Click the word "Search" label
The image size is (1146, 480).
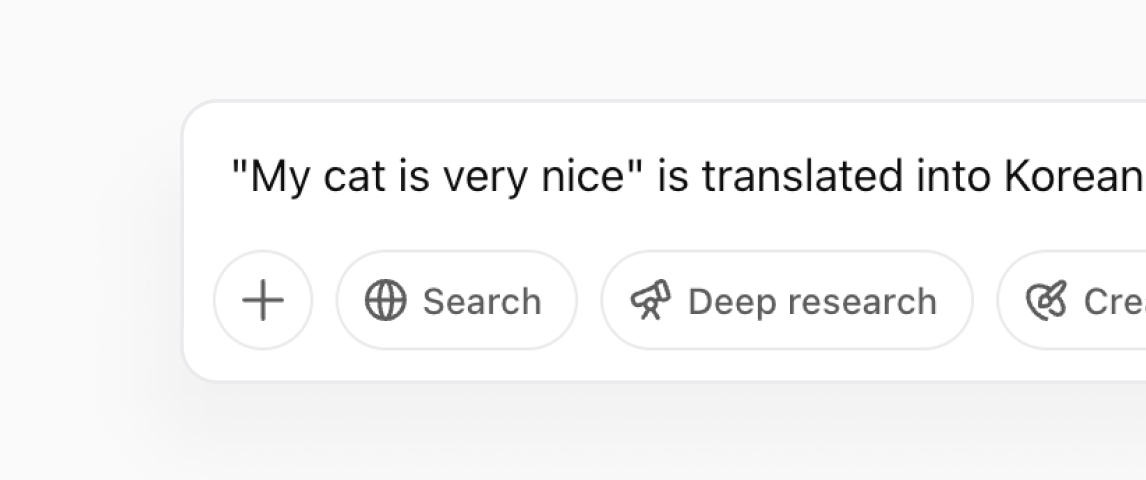pos(482,302)
